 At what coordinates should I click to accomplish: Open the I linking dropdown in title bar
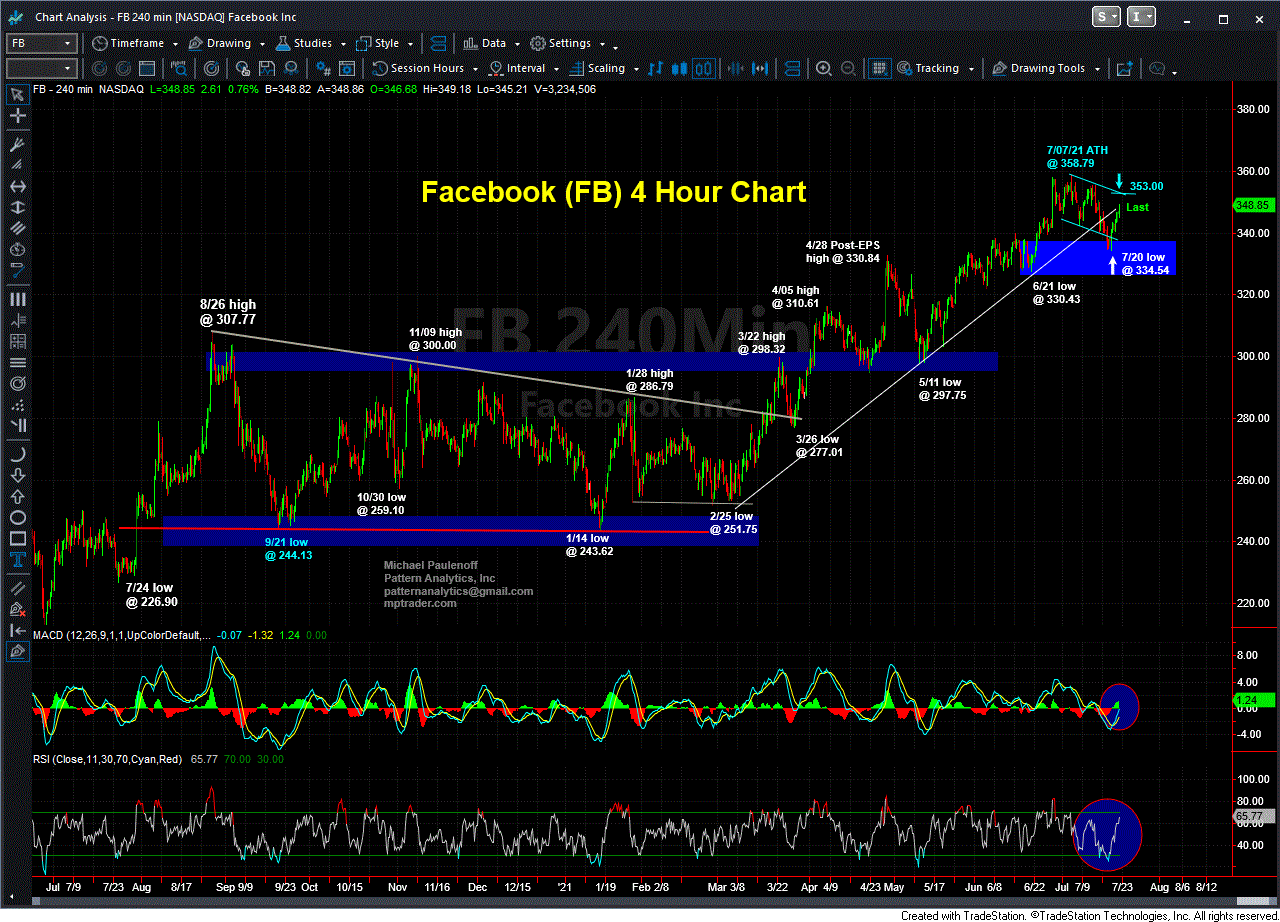coord(1141,17)
